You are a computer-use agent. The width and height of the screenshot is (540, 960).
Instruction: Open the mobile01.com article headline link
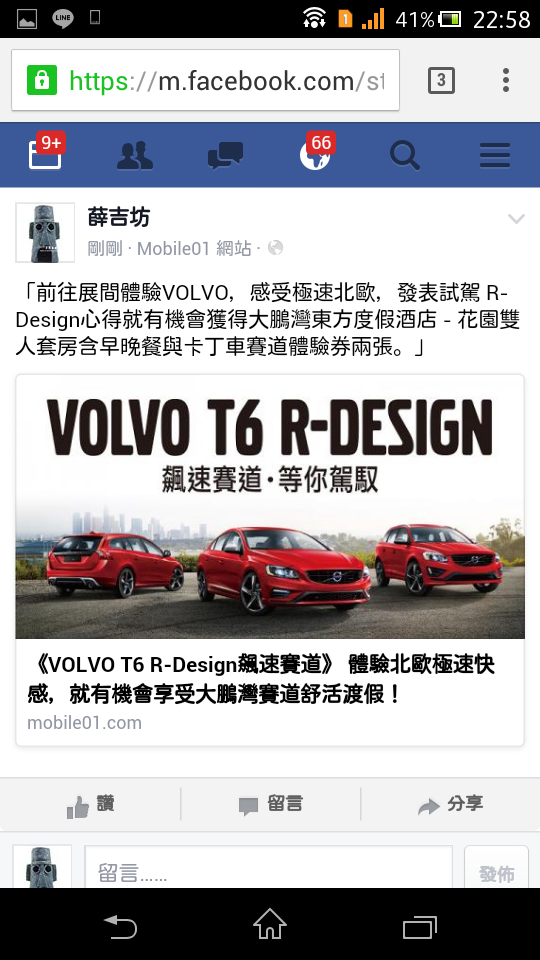coord(261,680)
